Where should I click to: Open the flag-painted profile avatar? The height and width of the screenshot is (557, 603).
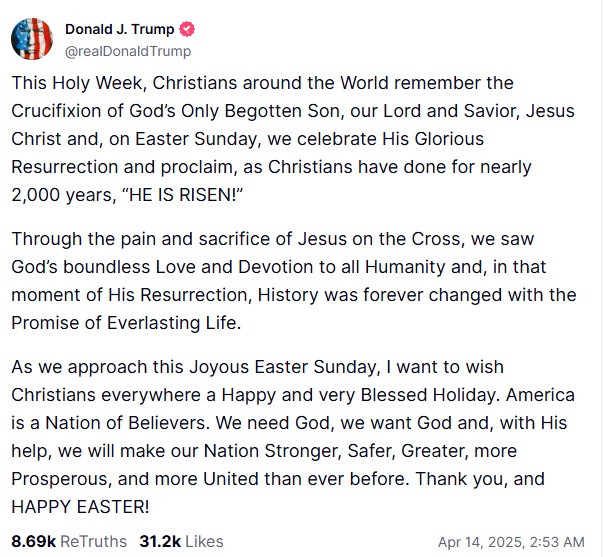(x=32, y=39)
